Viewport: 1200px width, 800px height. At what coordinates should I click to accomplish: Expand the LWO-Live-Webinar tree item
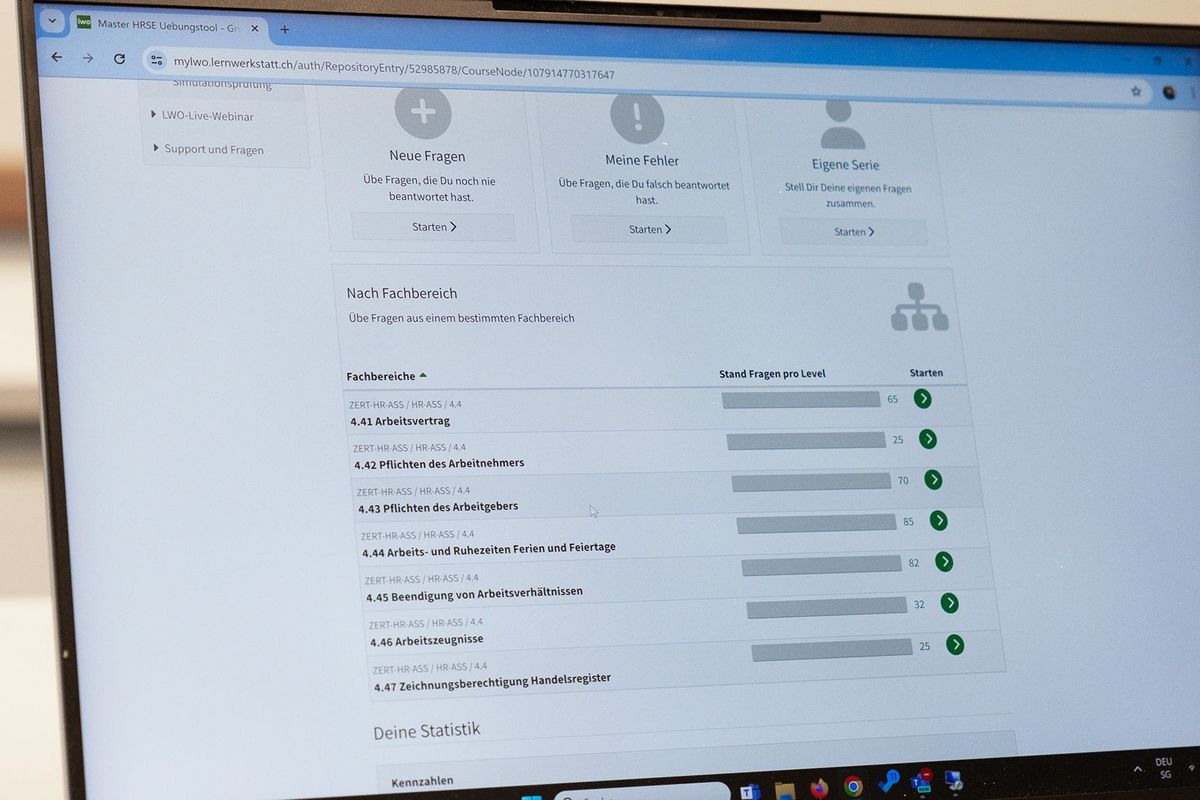[153, 115]
